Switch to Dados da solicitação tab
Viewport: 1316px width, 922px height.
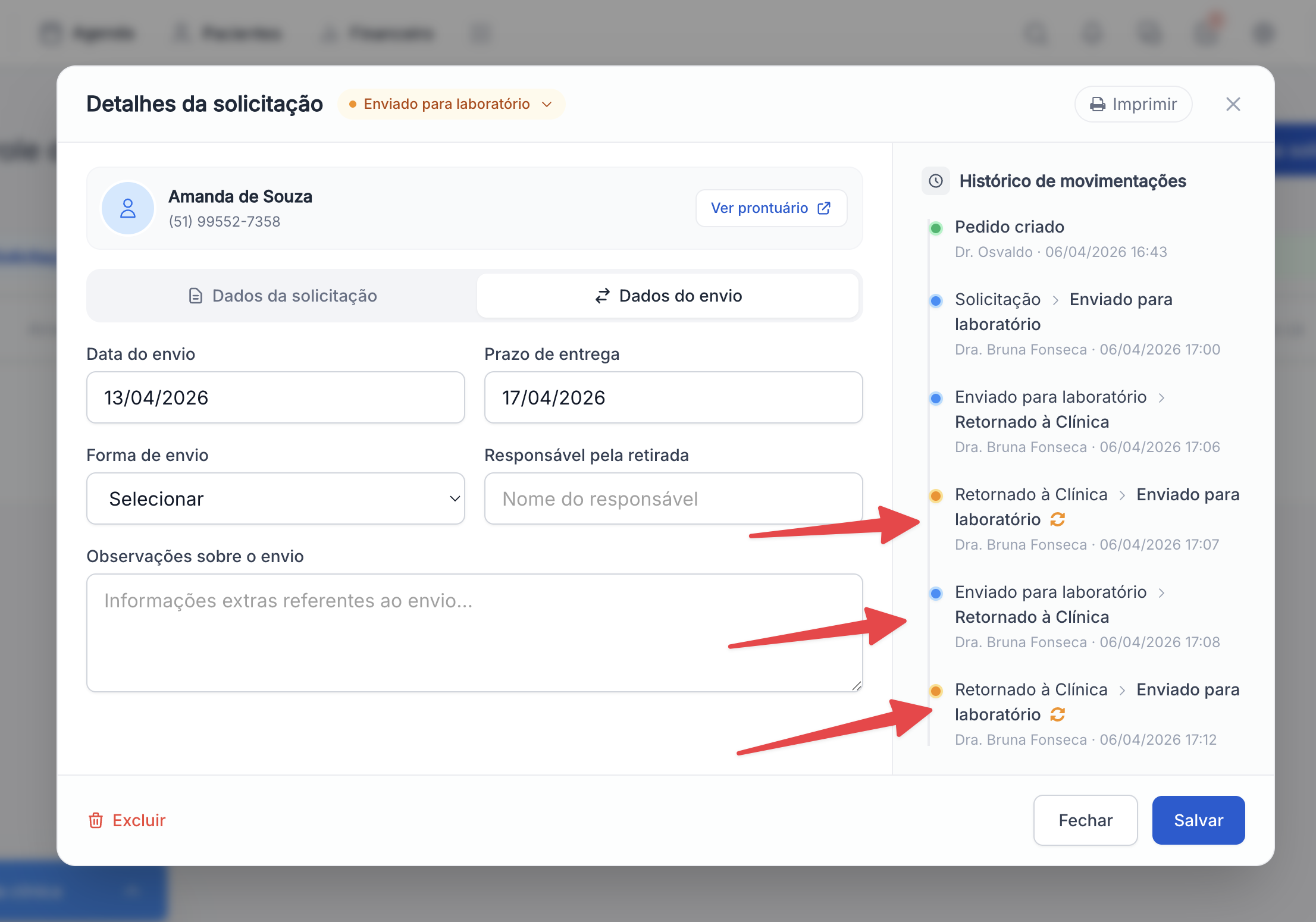283,296
